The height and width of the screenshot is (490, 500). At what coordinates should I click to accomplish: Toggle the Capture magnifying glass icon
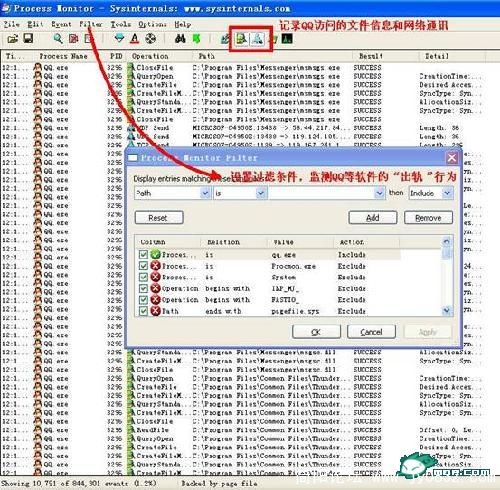(58, 39)
